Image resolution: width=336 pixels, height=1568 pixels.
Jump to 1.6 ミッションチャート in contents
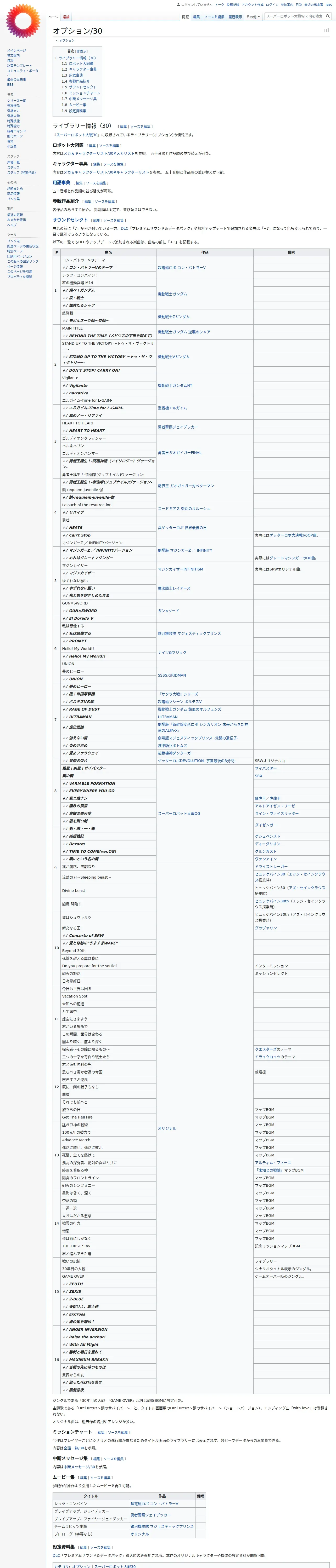coord(81,93)
